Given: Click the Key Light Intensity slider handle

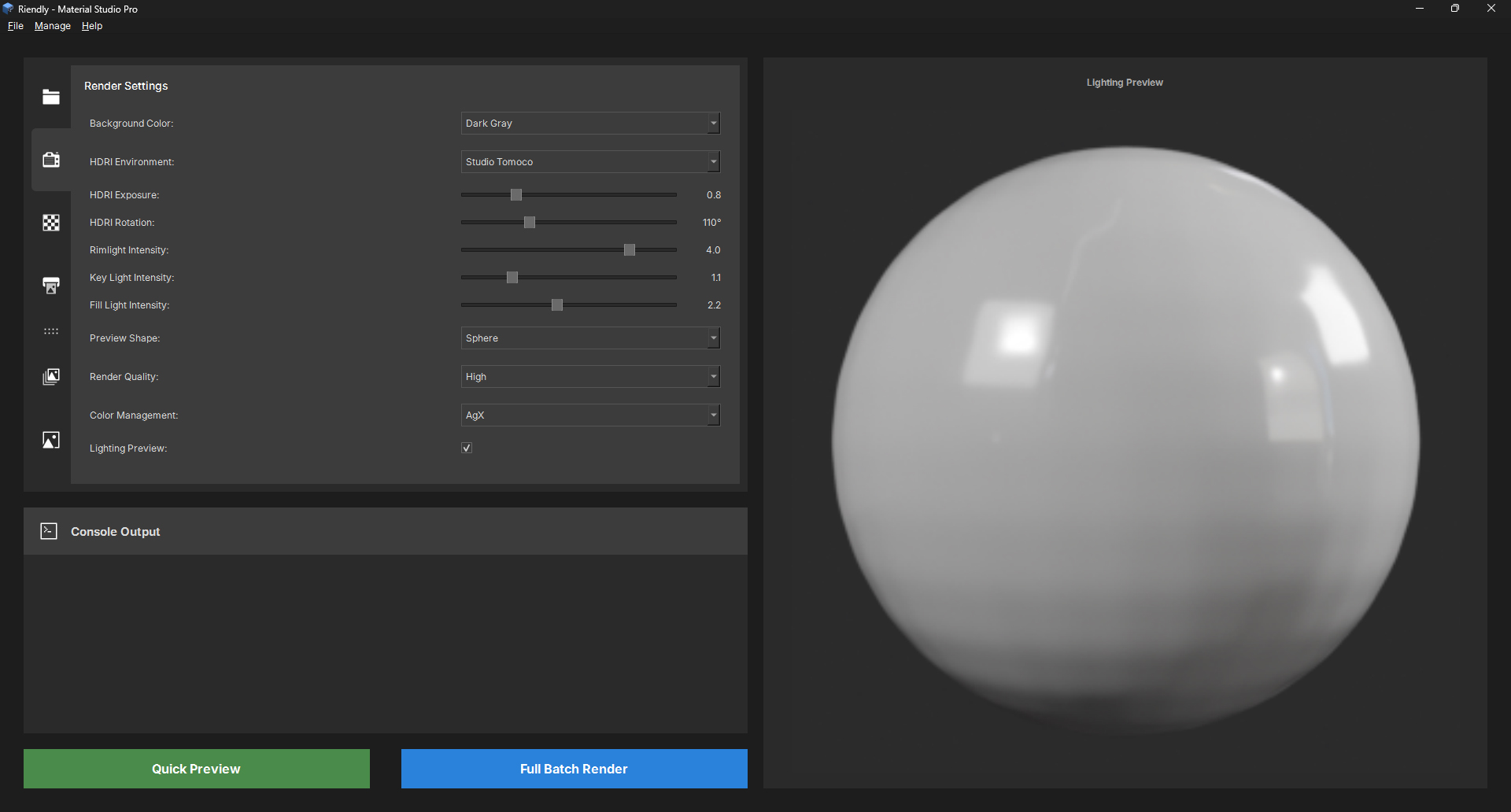Looking at the screenshot, I should coord(512,277).
